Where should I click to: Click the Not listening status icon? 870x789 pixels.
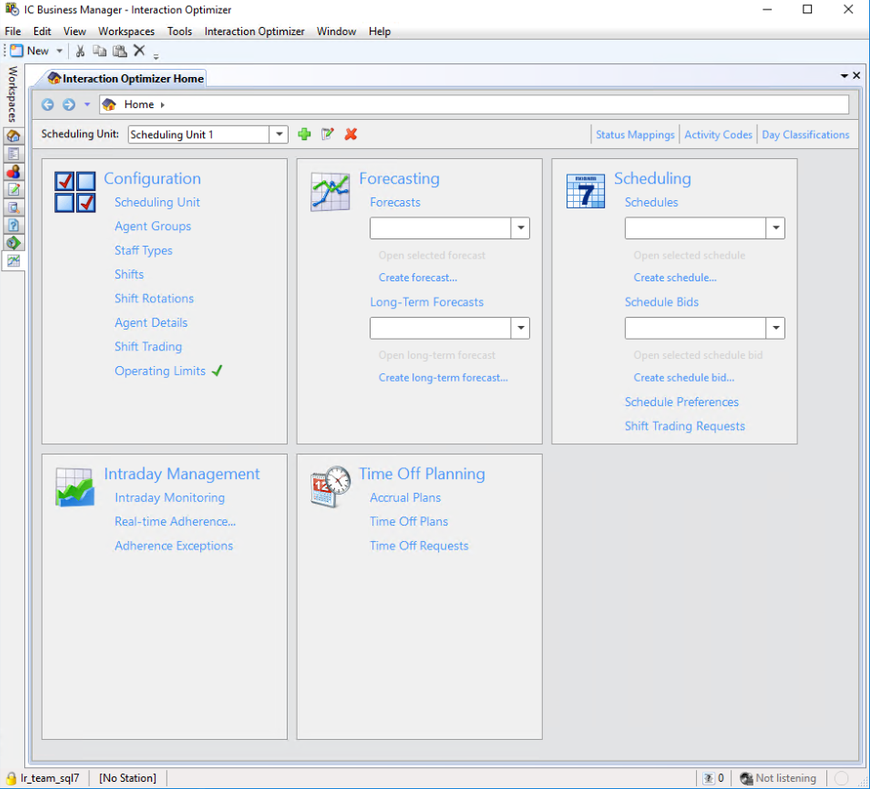[x=746, y=778]
